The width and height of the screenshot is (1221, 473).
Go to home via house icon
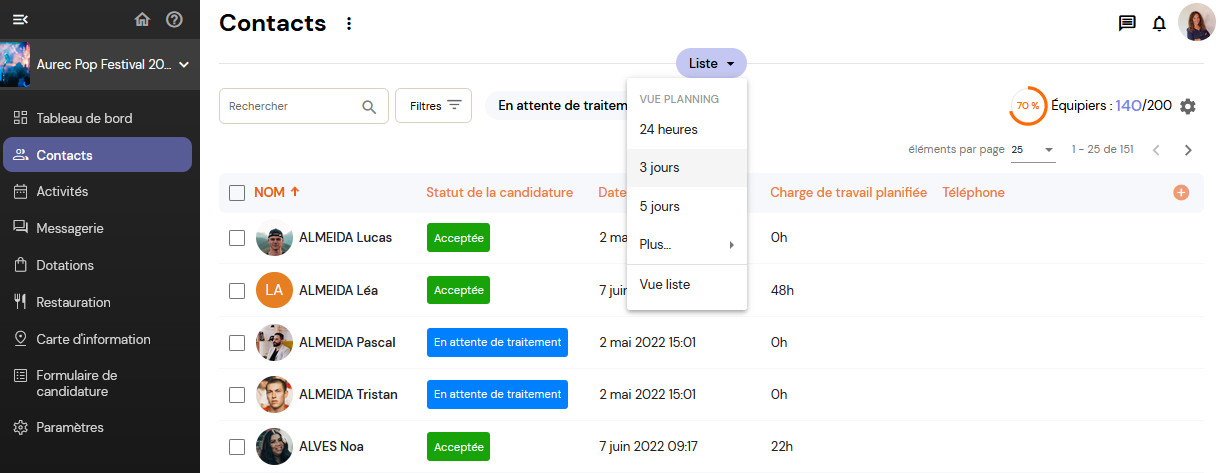(x=142, y=19)
